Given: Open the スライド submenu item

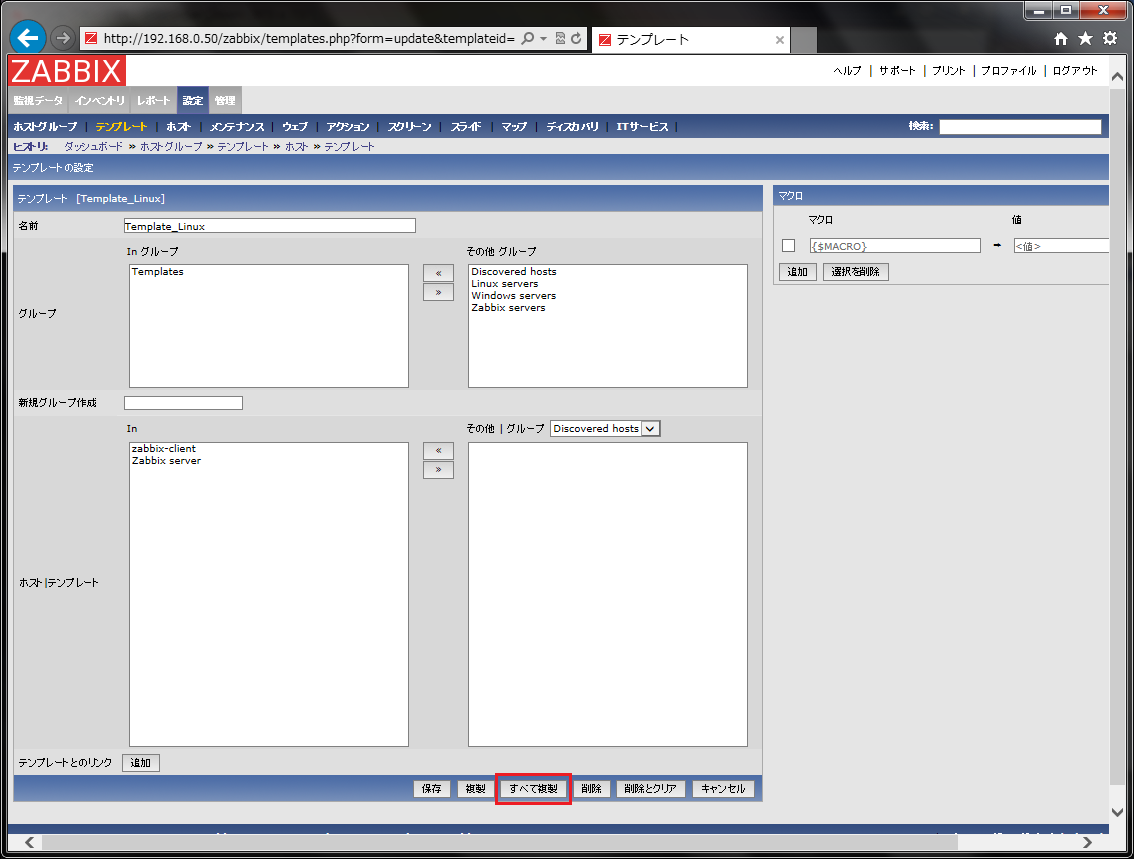Looking at the screenshot, I should click(x=466, y=127).
